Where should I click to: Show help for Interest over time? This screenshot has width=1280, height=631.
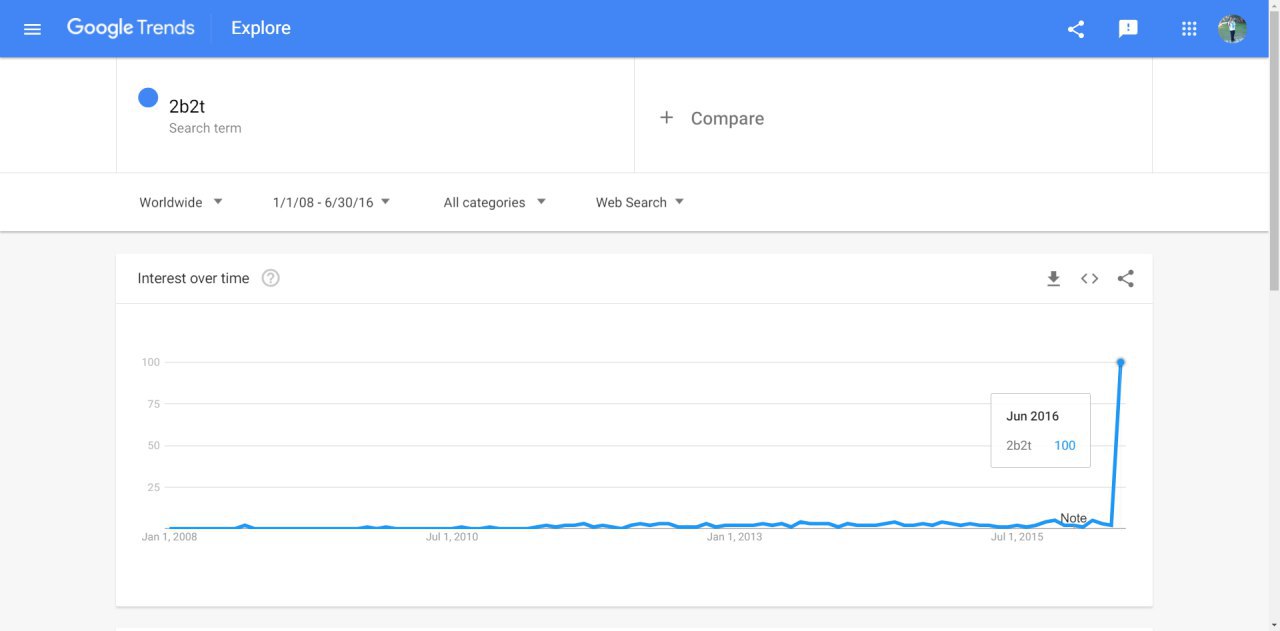270,278
